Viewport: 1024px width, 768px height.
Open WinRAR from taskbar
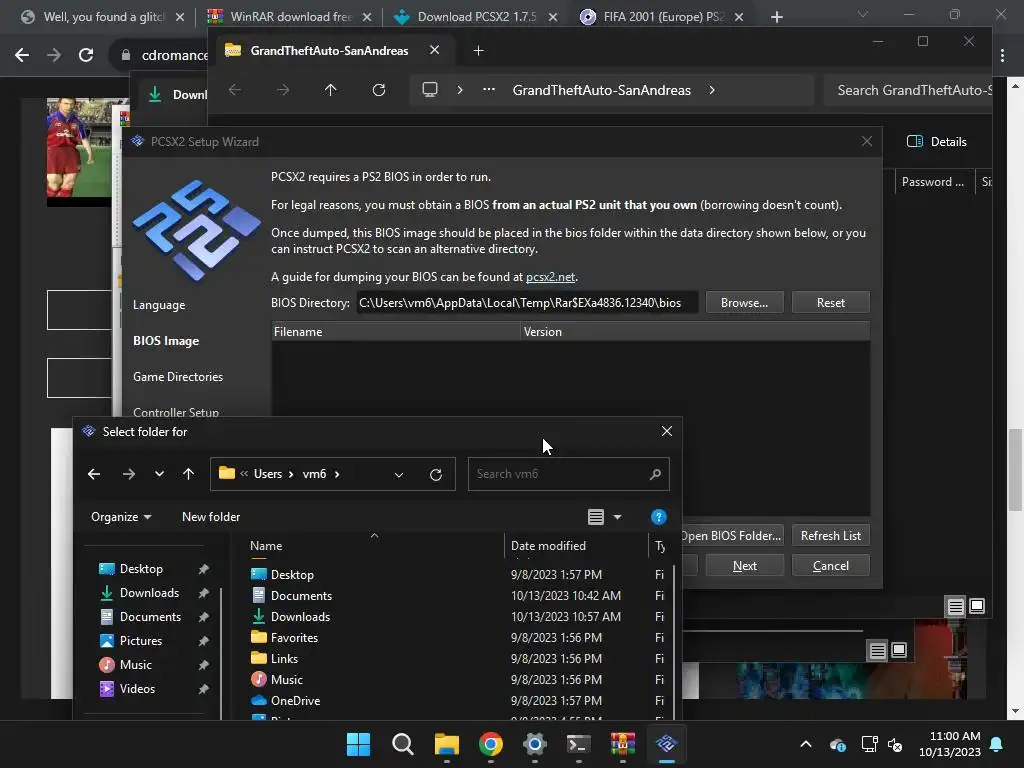click(622, 744)
